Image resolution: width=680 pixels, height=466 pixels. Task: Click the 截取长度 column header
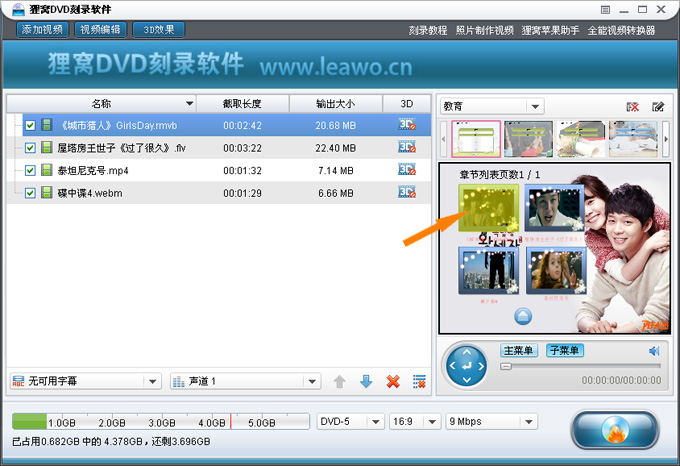click(x=242, y=104)
